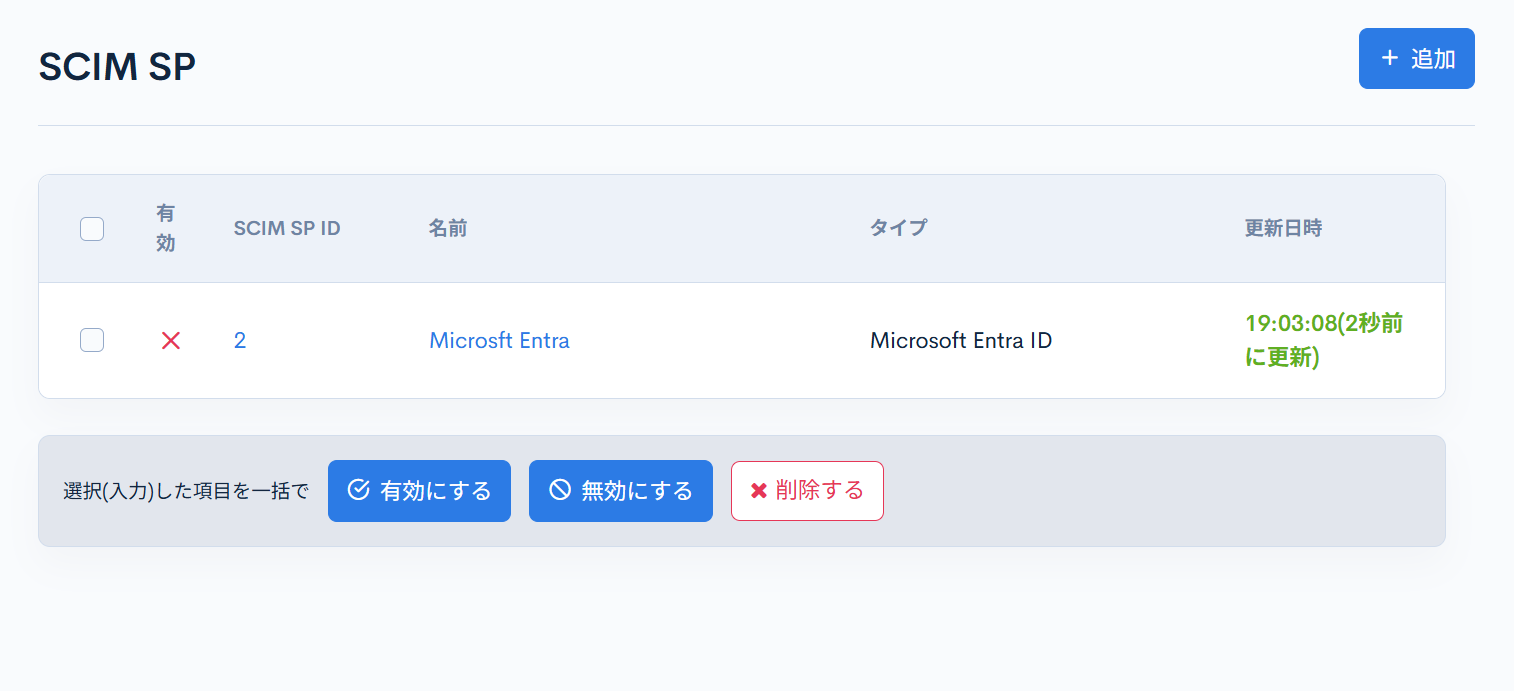Click the 更新日時 column header

pos(1283,228)
